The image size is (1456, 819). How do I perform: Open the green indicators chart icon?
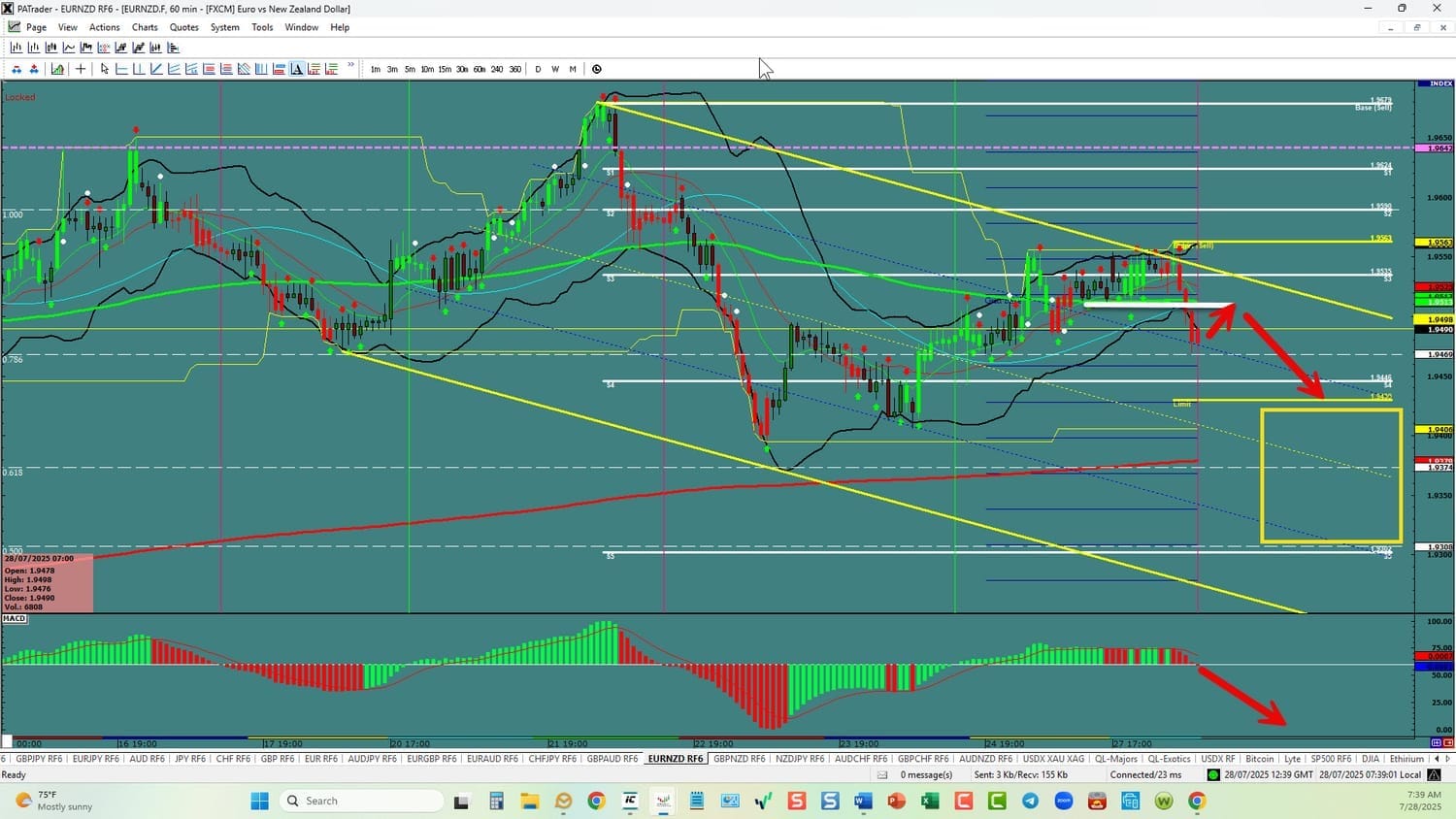58,69
